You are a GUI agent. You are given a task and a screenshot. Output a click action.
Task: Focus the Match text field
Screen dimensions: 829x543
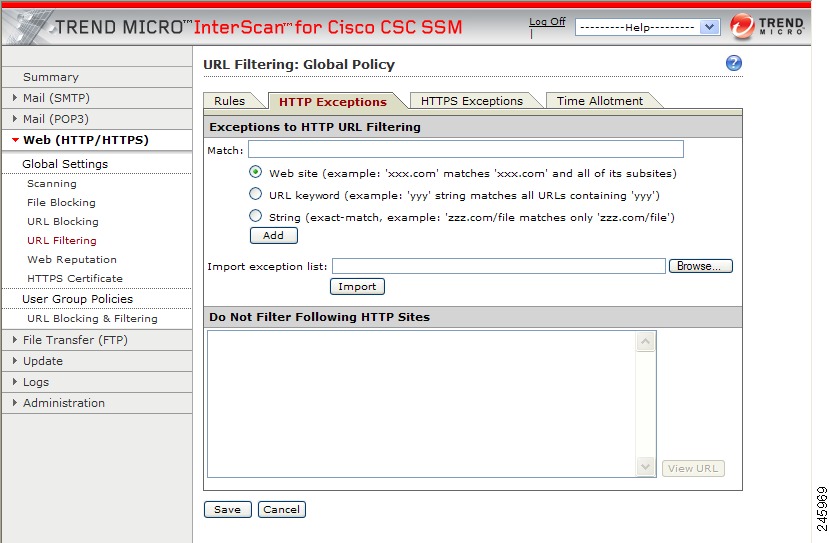(x=466, y=149)
